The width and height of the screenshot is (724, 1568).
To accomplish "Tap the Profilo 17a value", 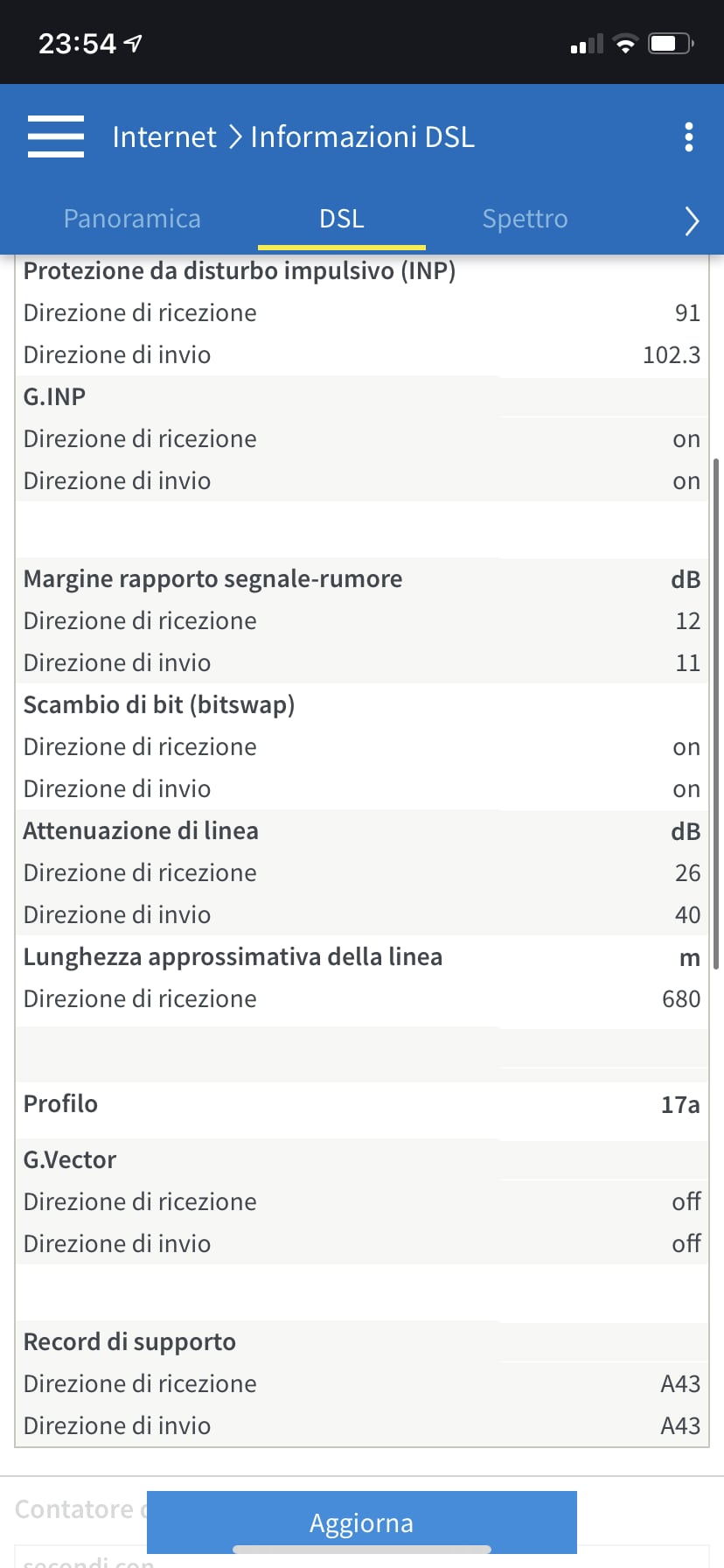I will (x=680, y=1104).
